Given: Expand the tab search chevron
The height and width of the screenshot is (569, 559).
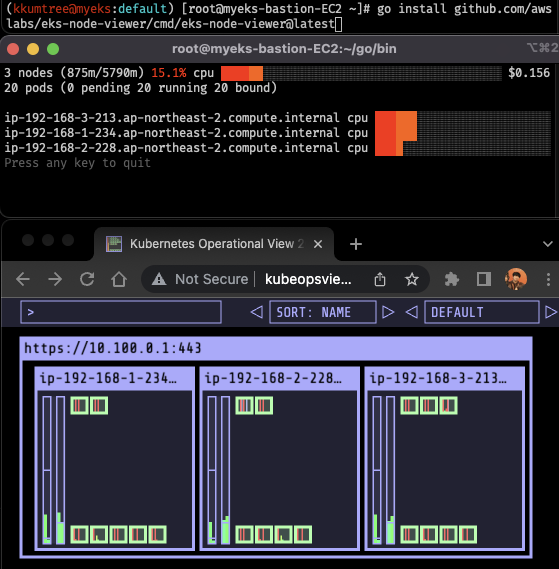Looking at the screenshot, I should (x=548, y=244).
